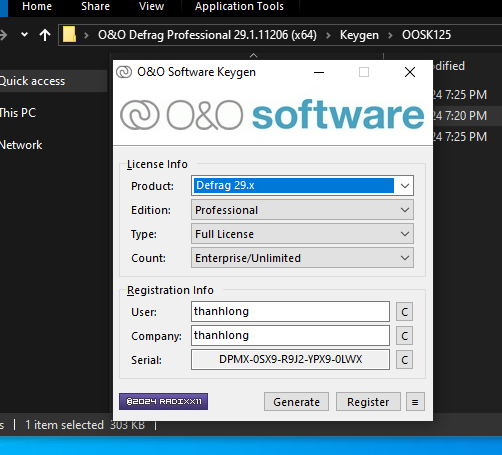Expand the Type dropdown showing Full License
The width and height of the screenshot is (502, 455).
tap(302, 234)
